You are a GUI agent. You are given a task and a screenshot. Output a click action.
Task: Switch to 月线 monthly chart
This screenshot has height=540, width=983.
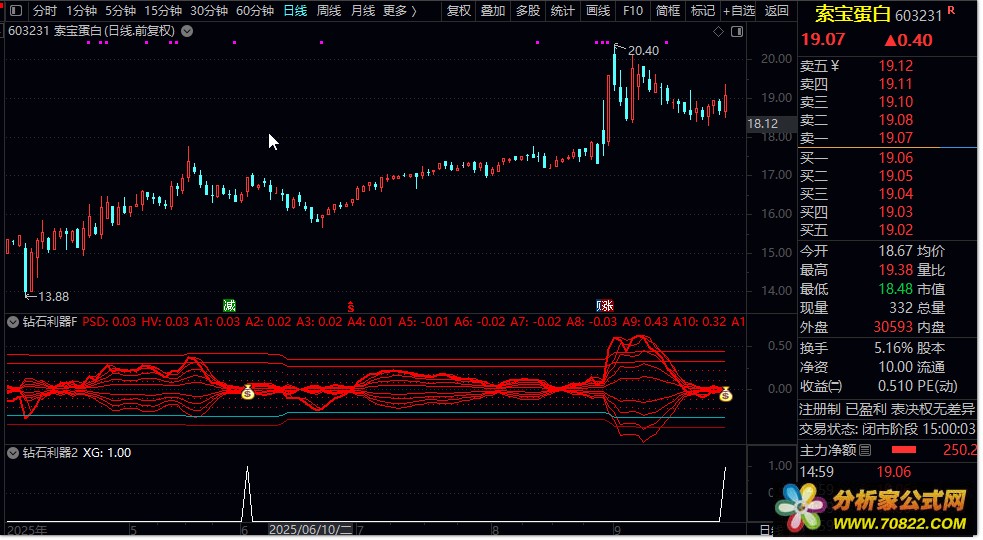(x=363, y=11)
